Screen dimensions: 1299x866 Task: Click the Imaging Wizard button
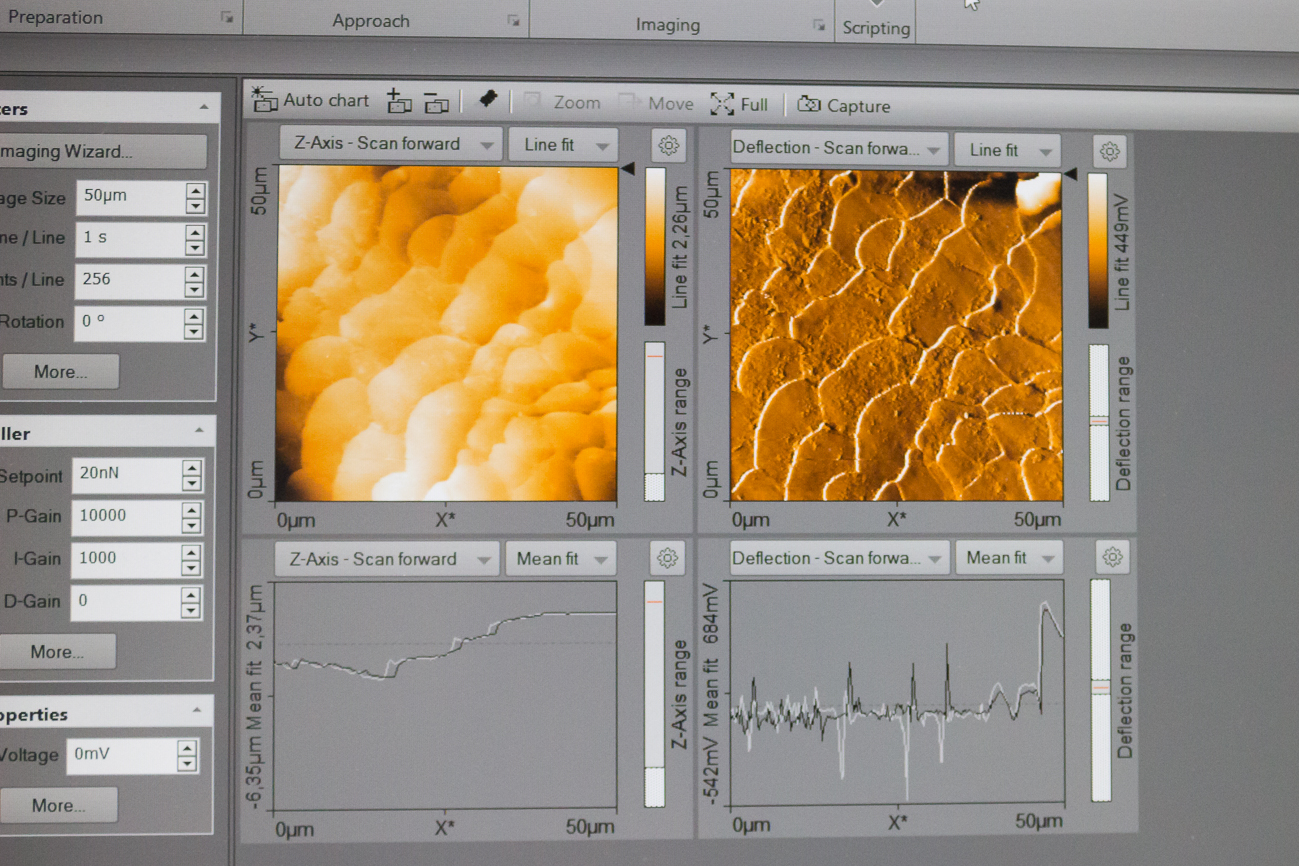[100, 152]
